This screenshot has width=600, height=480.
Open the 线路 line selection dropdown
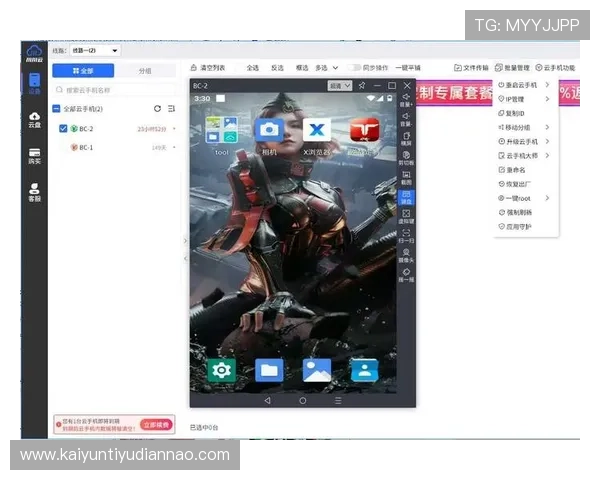pos(95,51)
